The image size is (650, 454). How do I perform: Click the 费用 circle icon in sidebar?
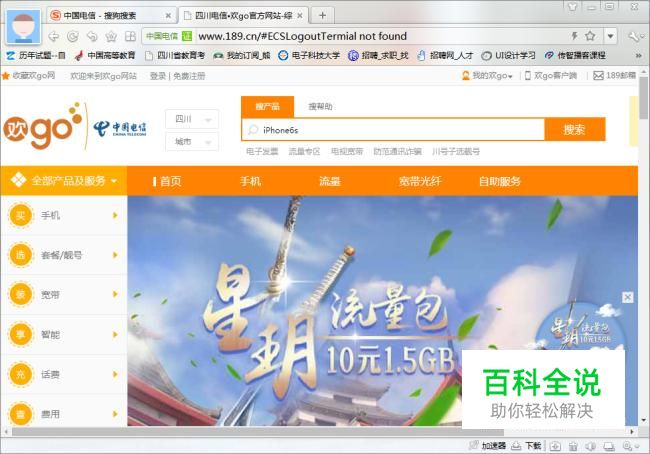[x=20, y=414]
